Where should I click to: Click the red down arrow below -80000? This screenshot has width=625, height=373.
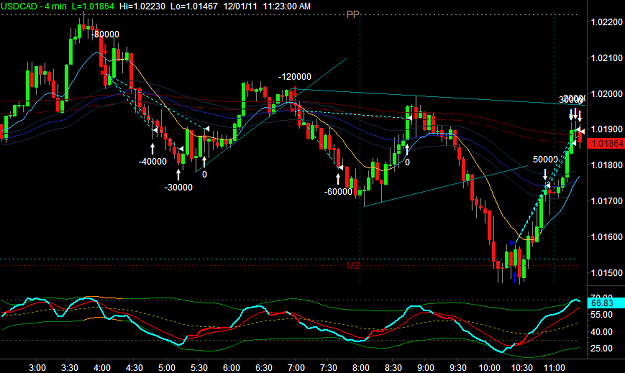[105, 49]
